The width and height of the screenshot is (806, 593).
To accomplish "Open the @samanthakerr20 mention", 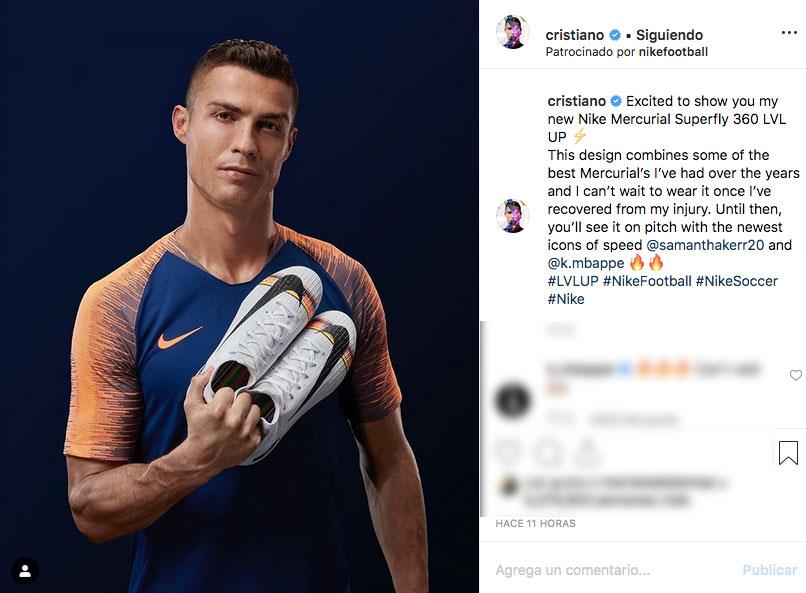I will pyautogui.click(x=705, y=245).
